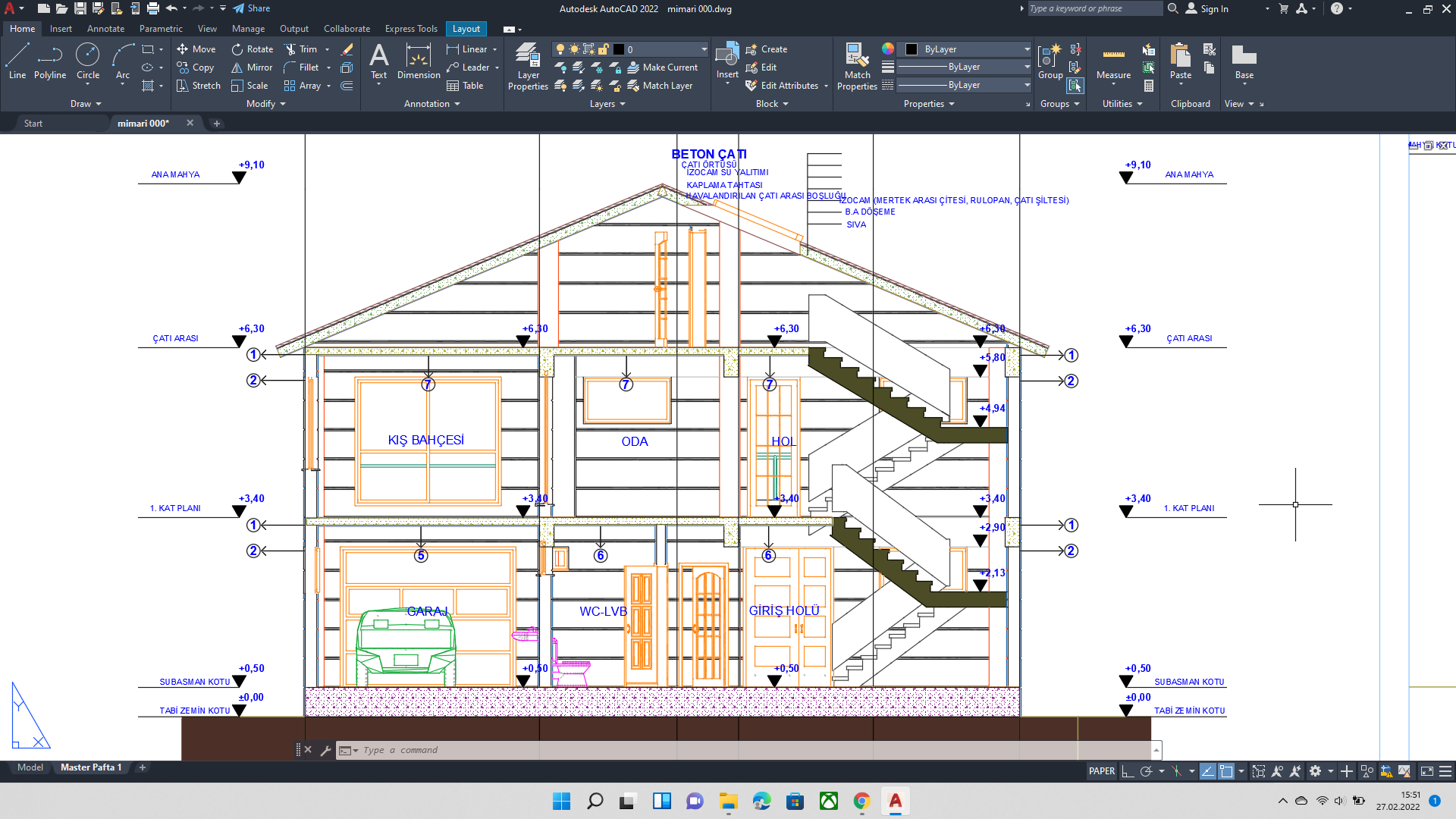Toggle object snap in status bar
This screenshot has width=1456, height=819.
coord(1225,771)
